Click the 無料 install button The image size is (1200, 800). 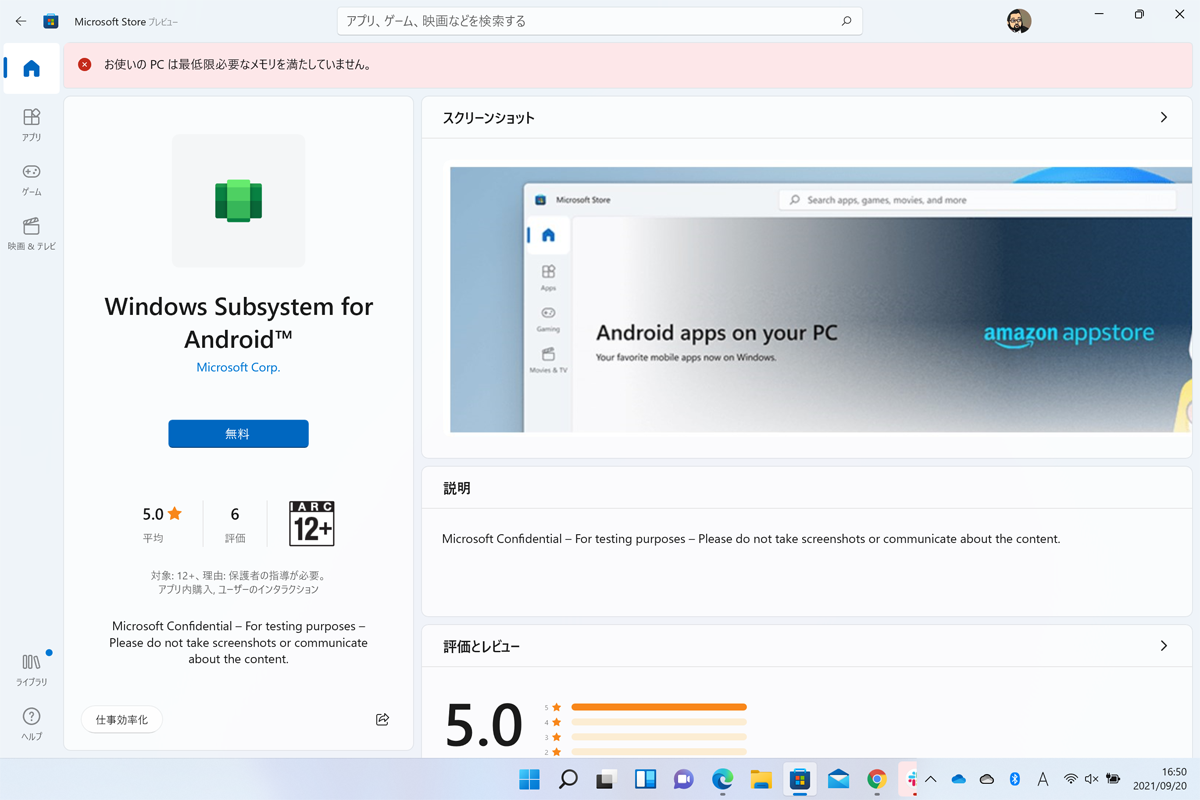click(x=238, y=434)
